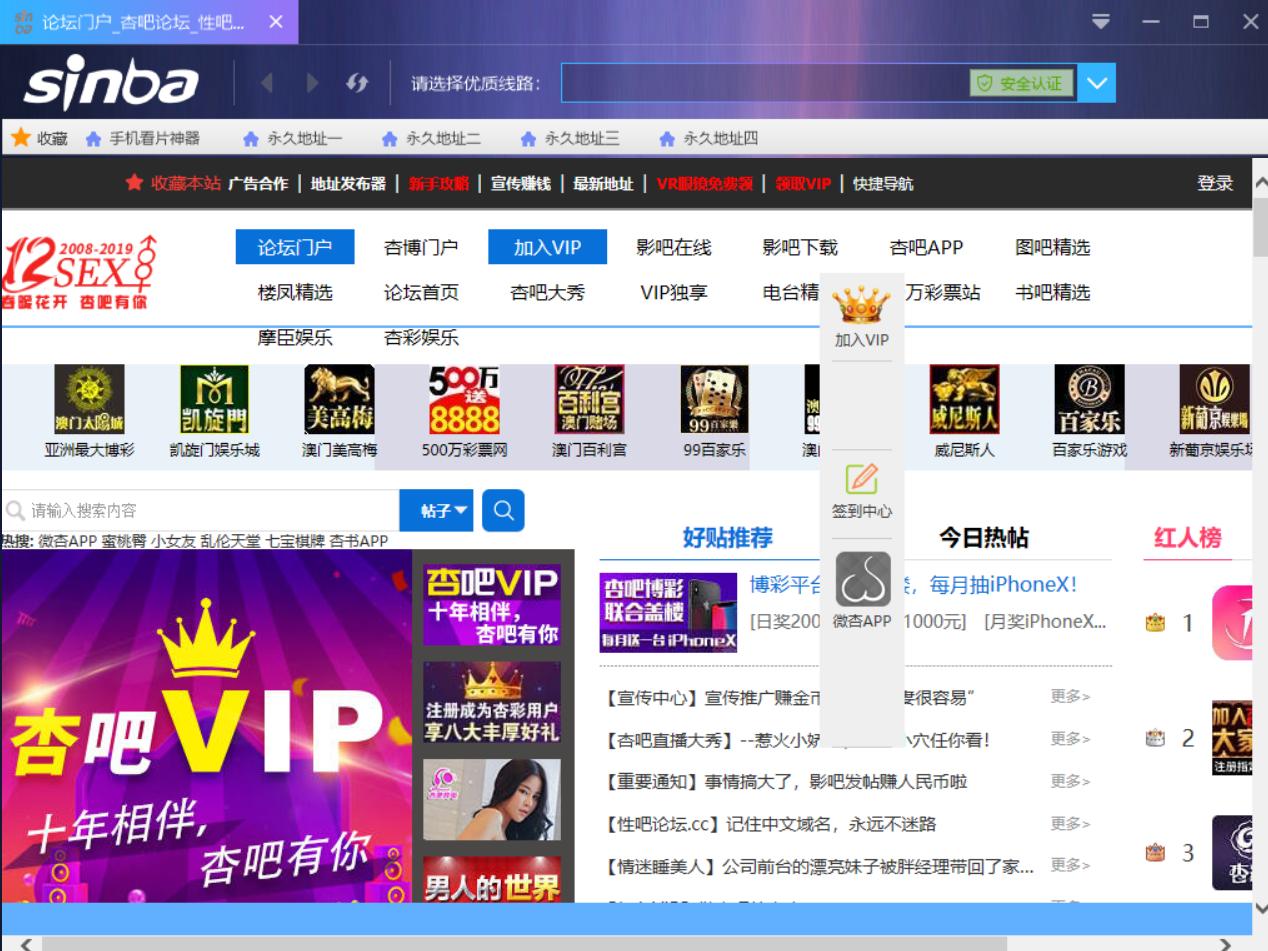Switch to the 今日热帖 tab

click(983, 538)
